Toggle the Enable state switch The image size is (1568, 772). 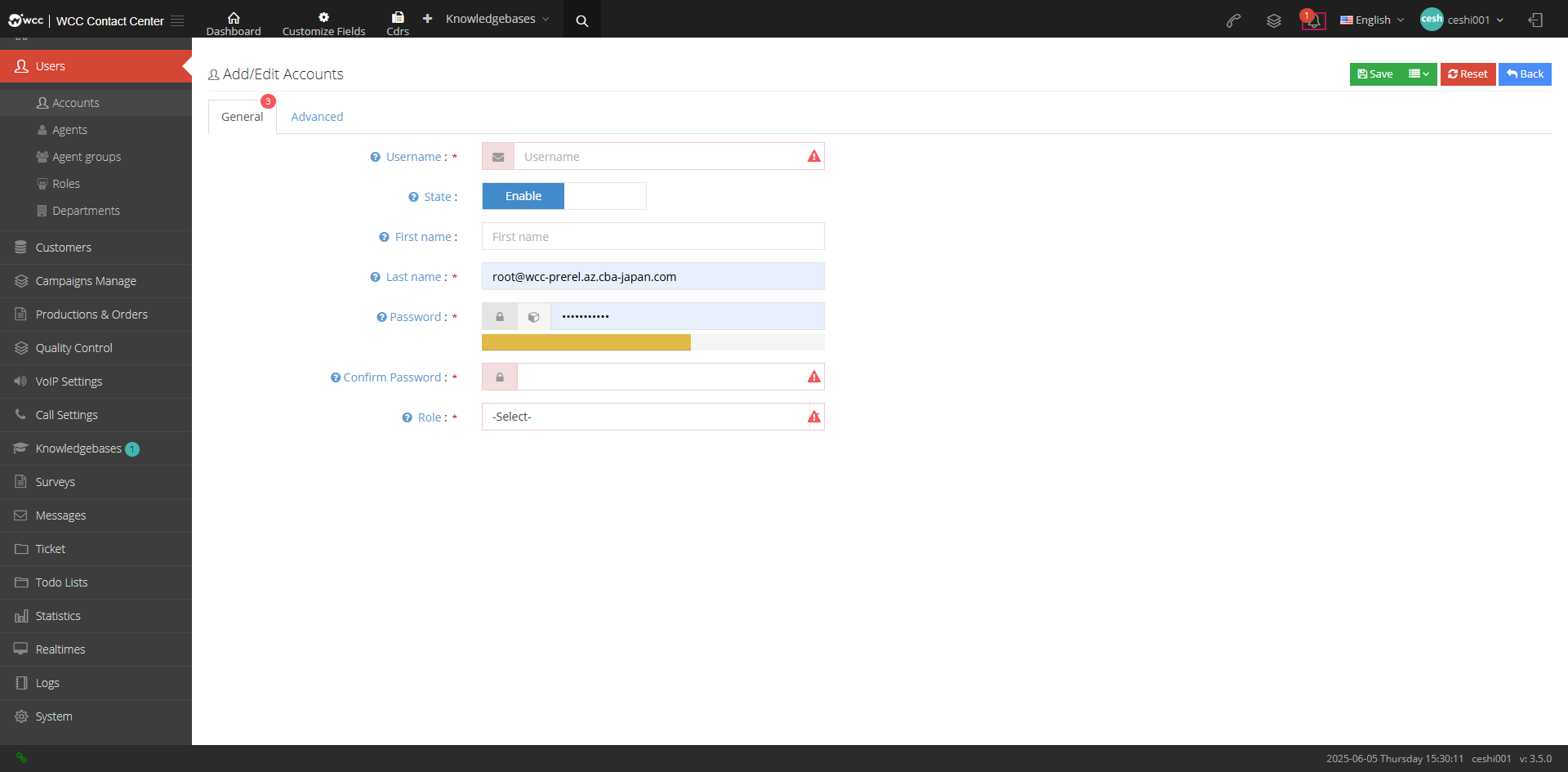pyautogui.click(x=564, y=196)
